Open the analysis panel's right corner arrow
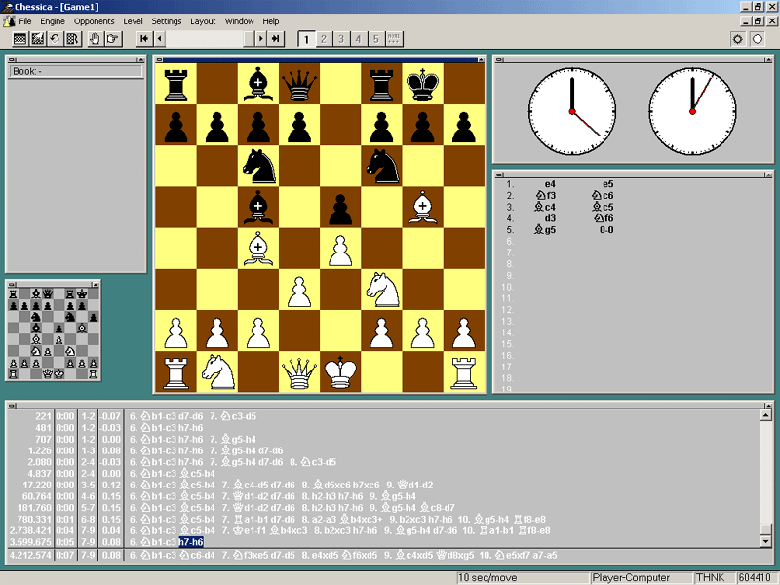780x585 pixels. click(768, 405)
